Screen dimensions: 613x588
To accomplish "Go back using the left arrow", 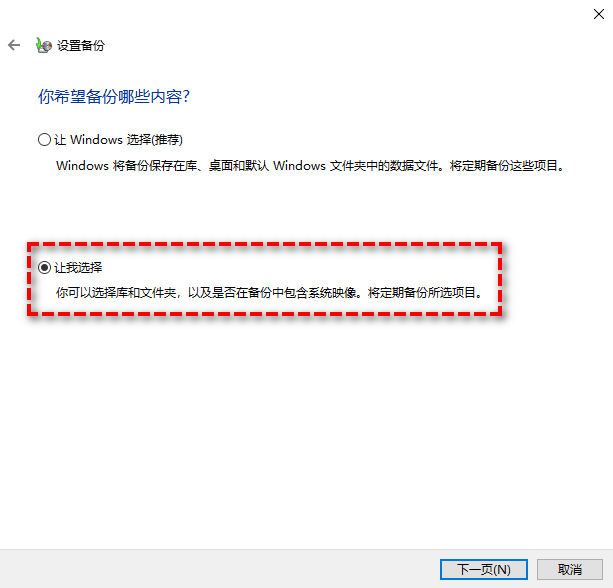I will click(14, 45).
